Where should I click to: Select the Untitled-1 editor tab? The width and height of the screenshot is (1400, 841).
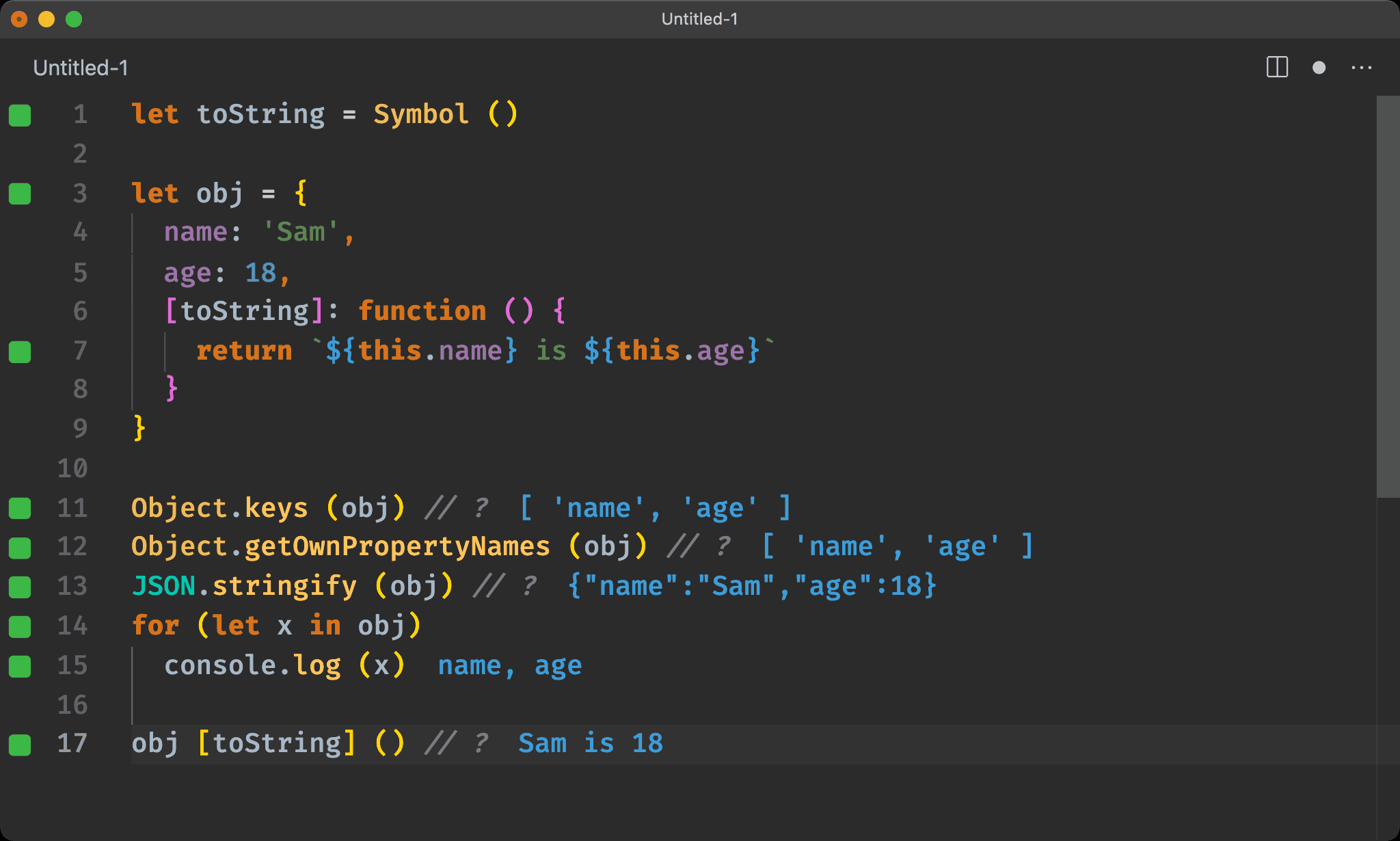(80, 68)
